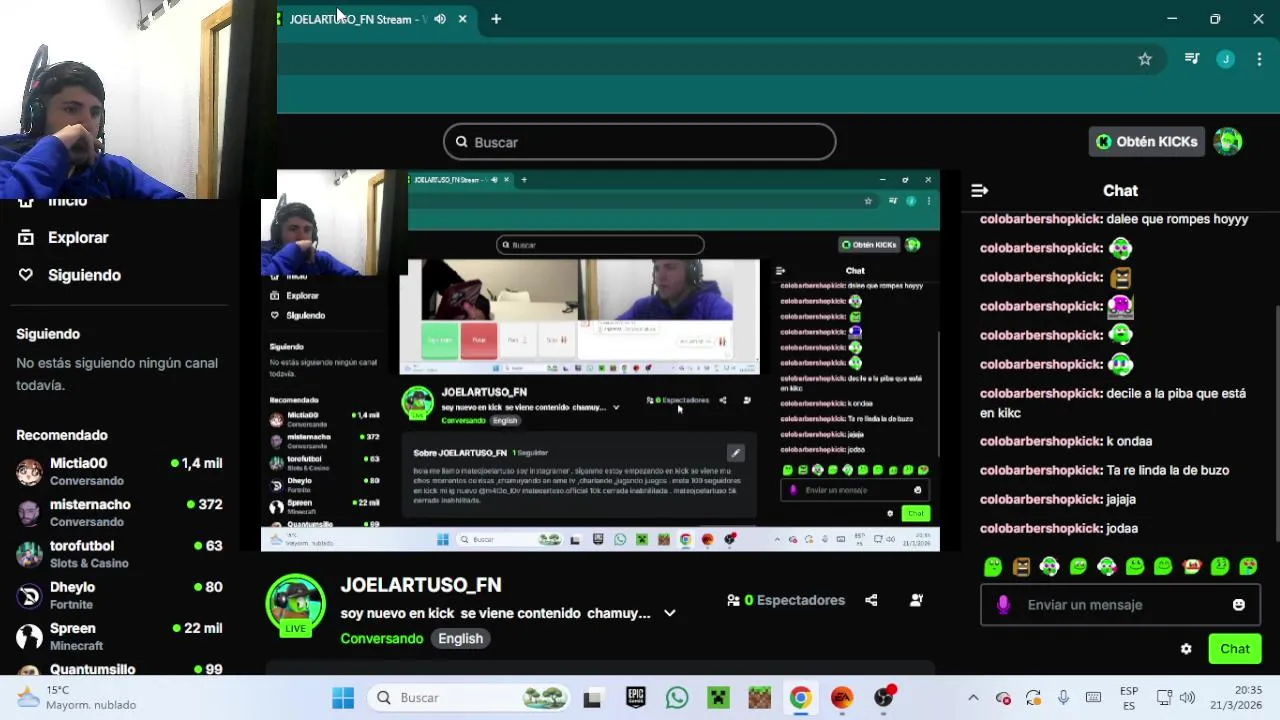Open recommended channel Mictia00

[x=119, y=471]
